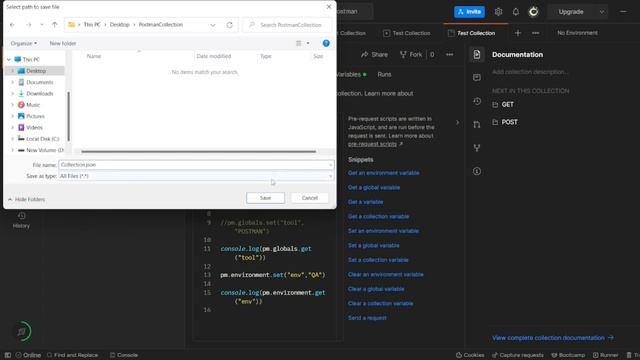Click the new tab plus icon
This screenshot has width=640, height=360.
518,33
